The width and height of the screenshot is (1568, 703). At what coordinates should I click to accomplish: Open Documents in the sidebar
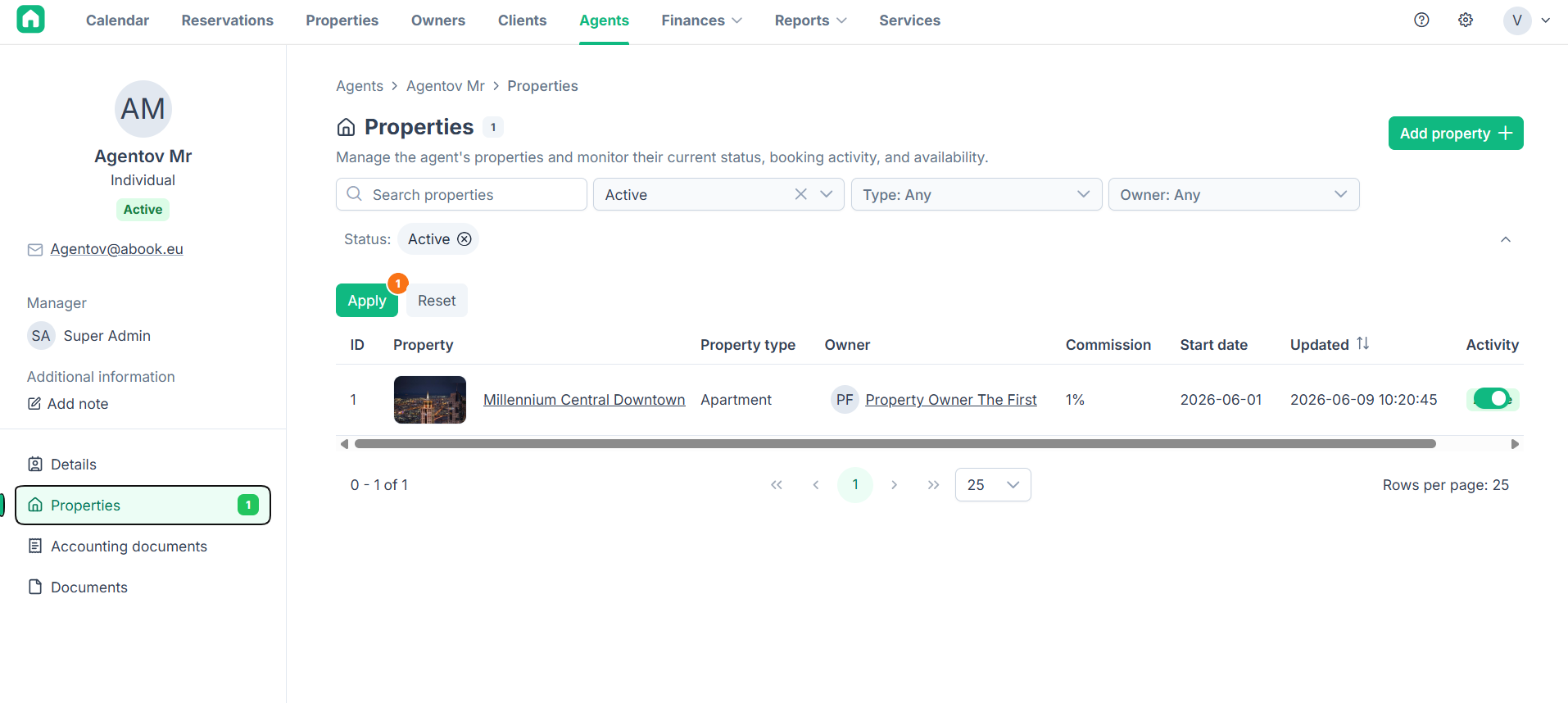click(x=143, y=587)
